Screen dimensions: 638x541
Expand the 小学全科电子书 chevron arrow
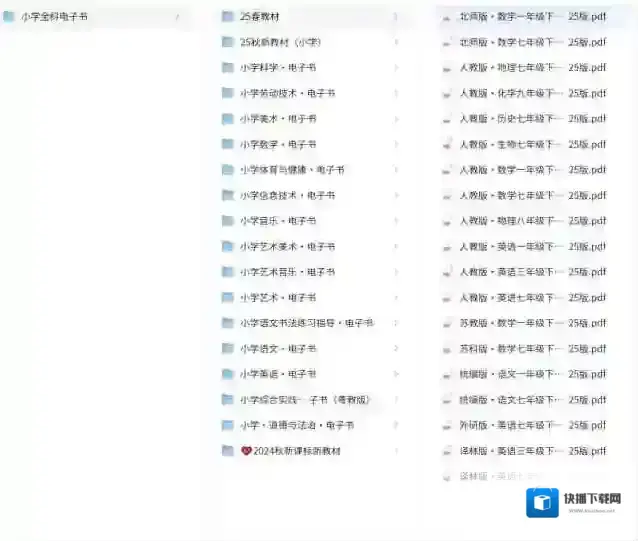tap(177, 17)
